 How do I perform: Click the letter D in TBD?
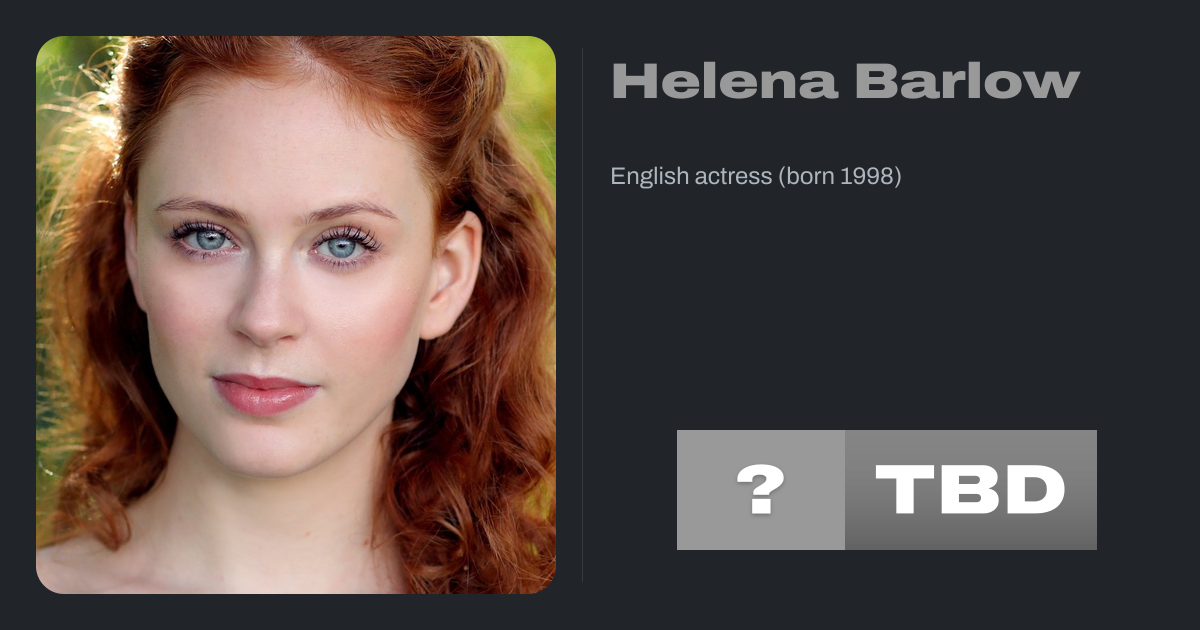pos(1034,490)
